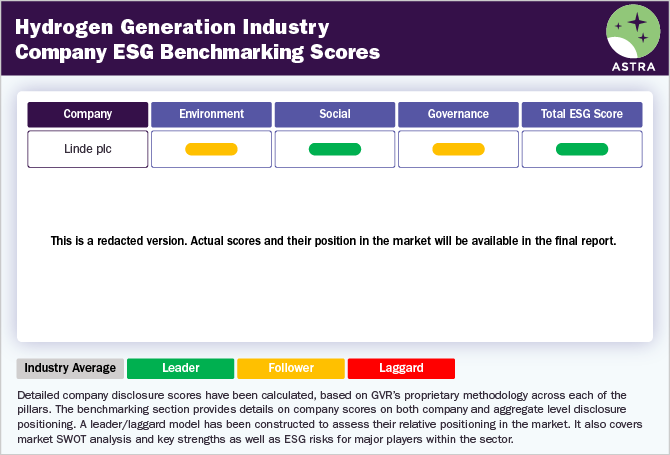Image resolution: width=670 pixels, height=455 pixels.
Task: Select the Linde plc company cell
Action: point(88,149)
